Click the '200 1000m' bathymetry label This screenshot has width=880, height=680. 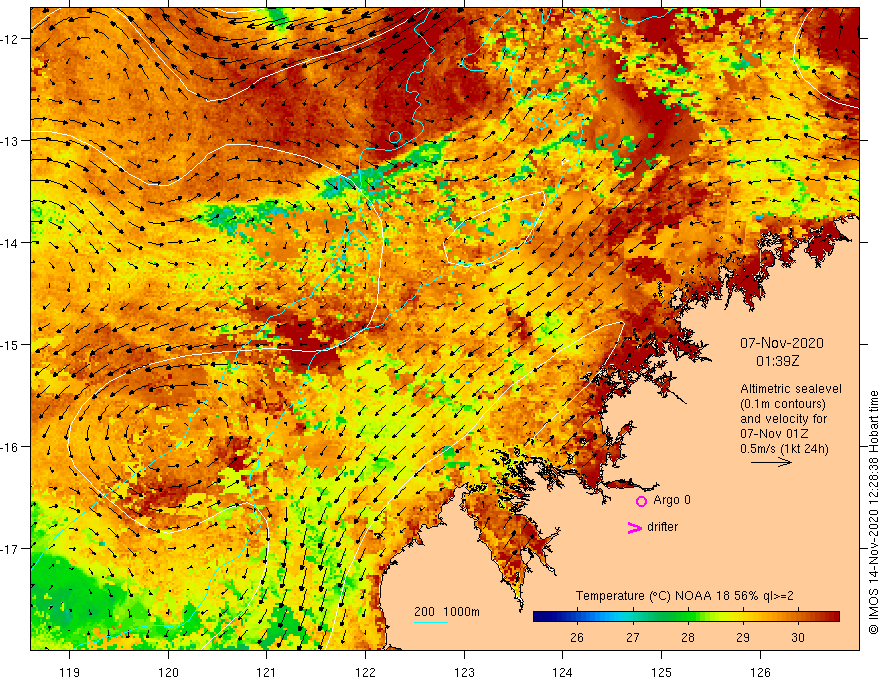pyautogui.click(x=447, y=612)
